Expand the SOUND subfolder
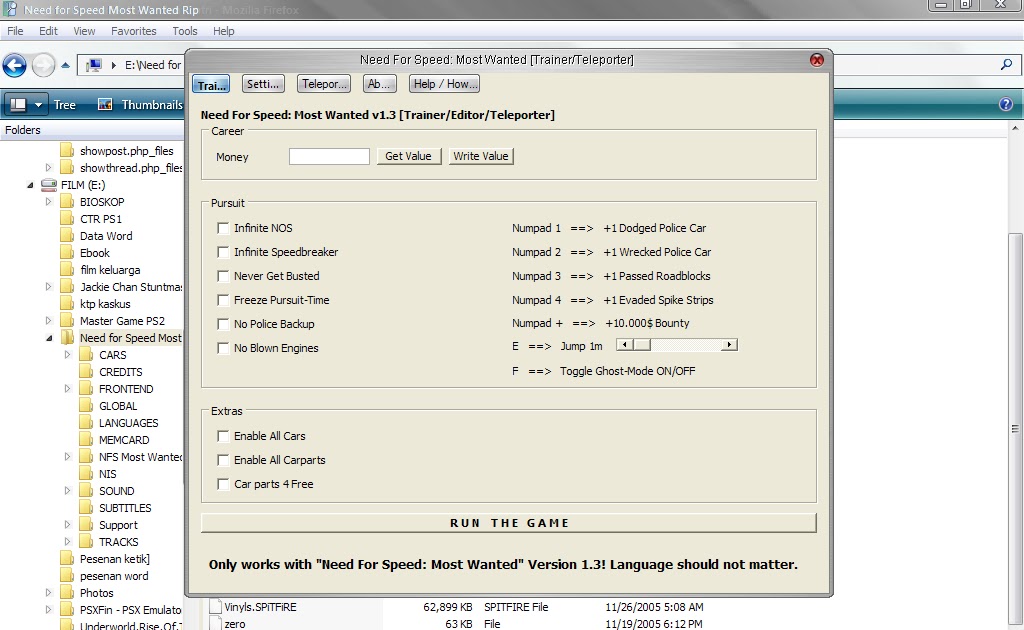Viewport: 1024px width, 630px height. 67,490
